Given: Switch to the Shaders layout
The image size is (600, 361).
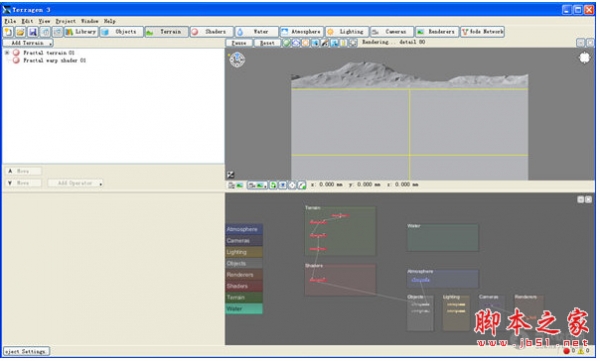Looking at the screenshot, I should click(211, 32).
